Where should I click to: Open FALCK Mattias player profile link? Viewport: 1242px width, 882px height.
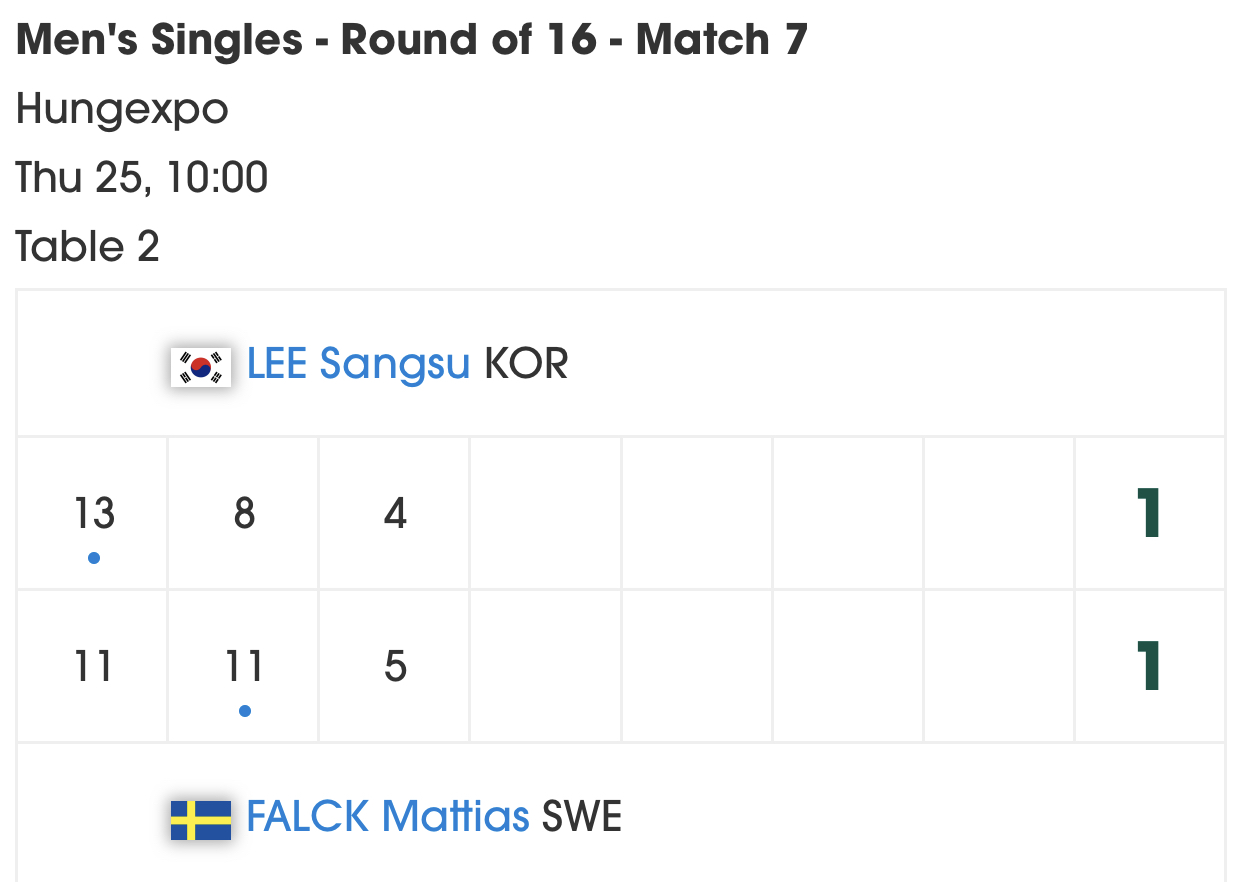pos(388,818)
